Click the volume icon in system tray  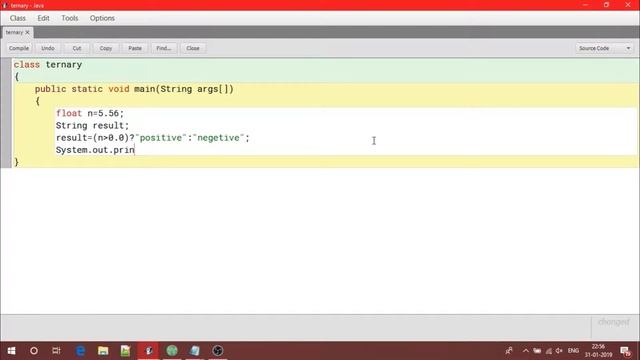[559, 351]
